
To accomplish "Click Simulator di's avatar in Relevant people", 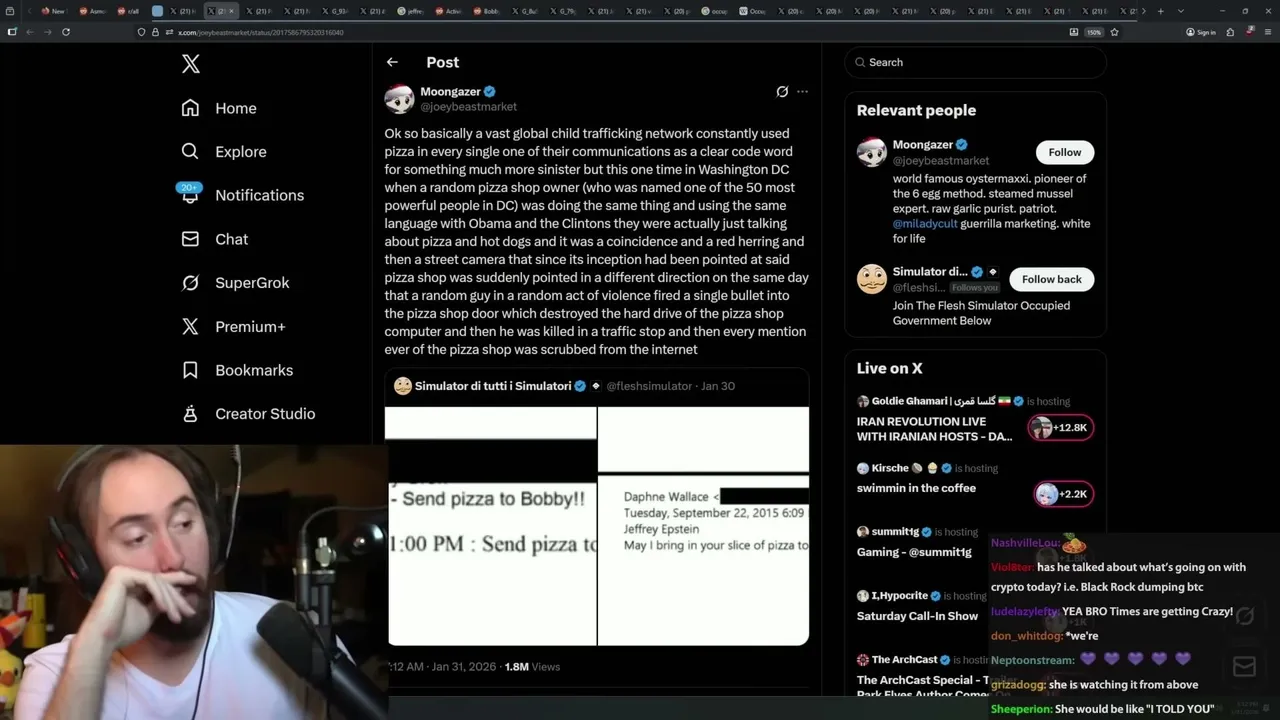I will pos(872,279).
